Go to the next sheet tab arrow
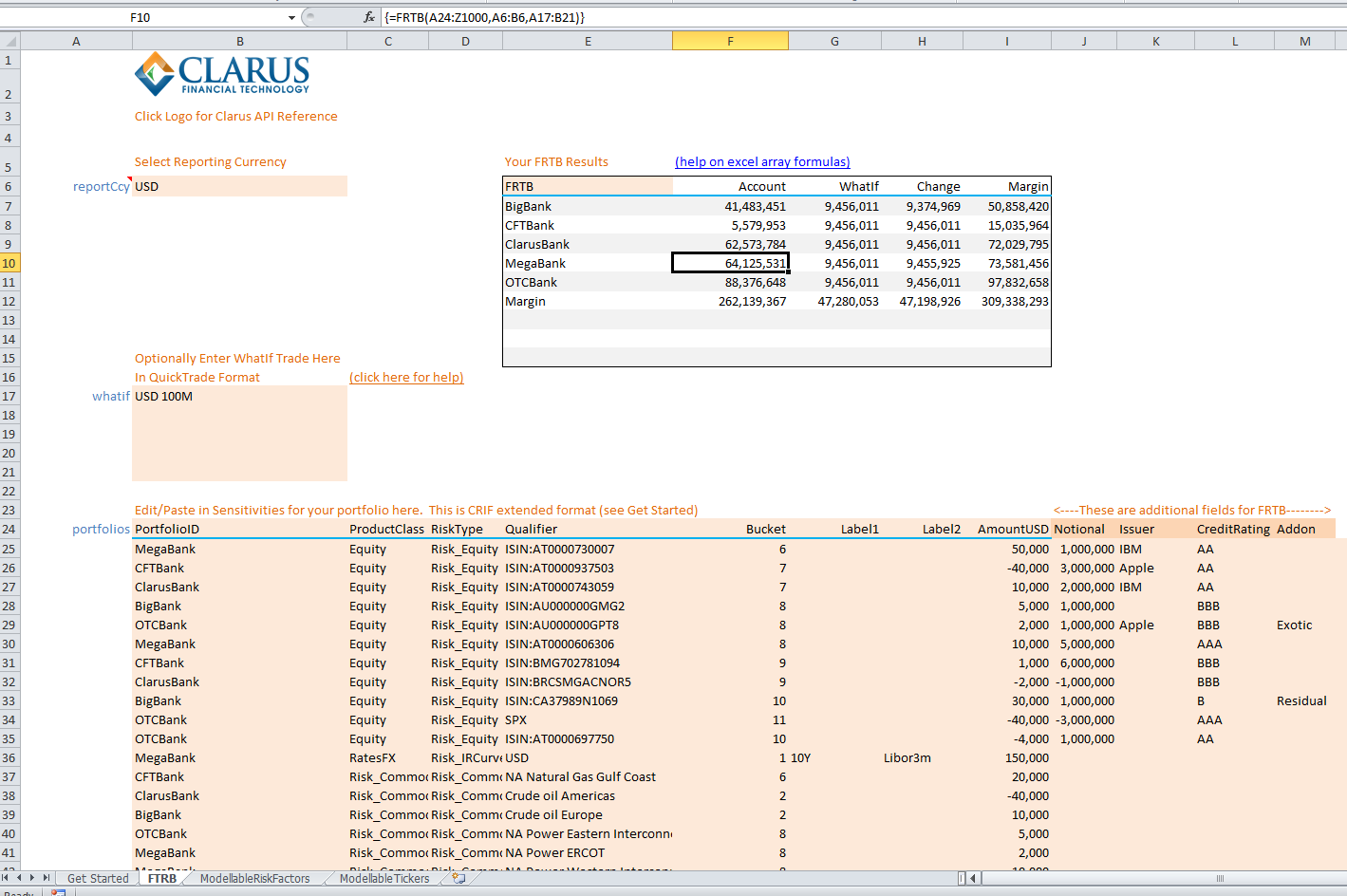The width and height of the screenshot is (1347, 896). click(32, 878)
